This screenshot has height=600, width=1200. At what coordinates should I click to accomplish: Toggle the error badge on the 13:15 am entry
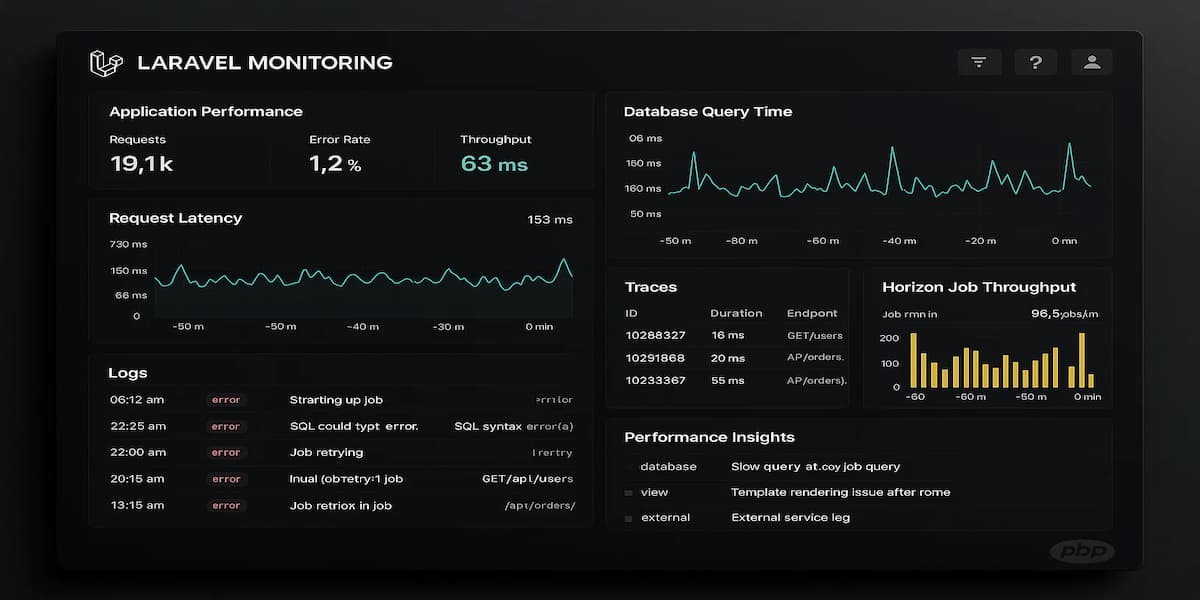pos(225,505)
